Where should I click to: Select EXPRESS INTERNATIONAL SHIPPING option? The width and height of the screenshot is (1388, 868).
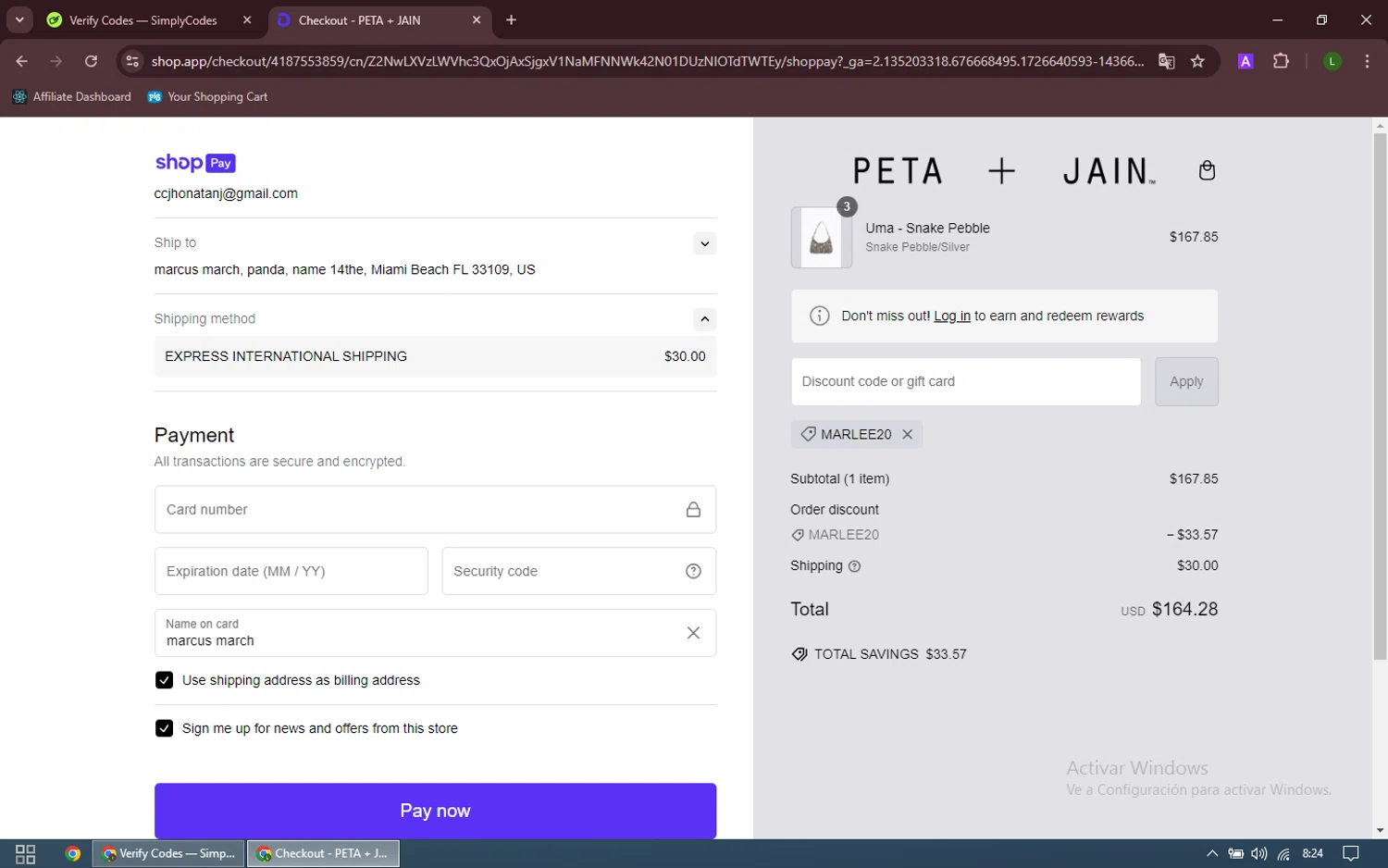point(435,356)
